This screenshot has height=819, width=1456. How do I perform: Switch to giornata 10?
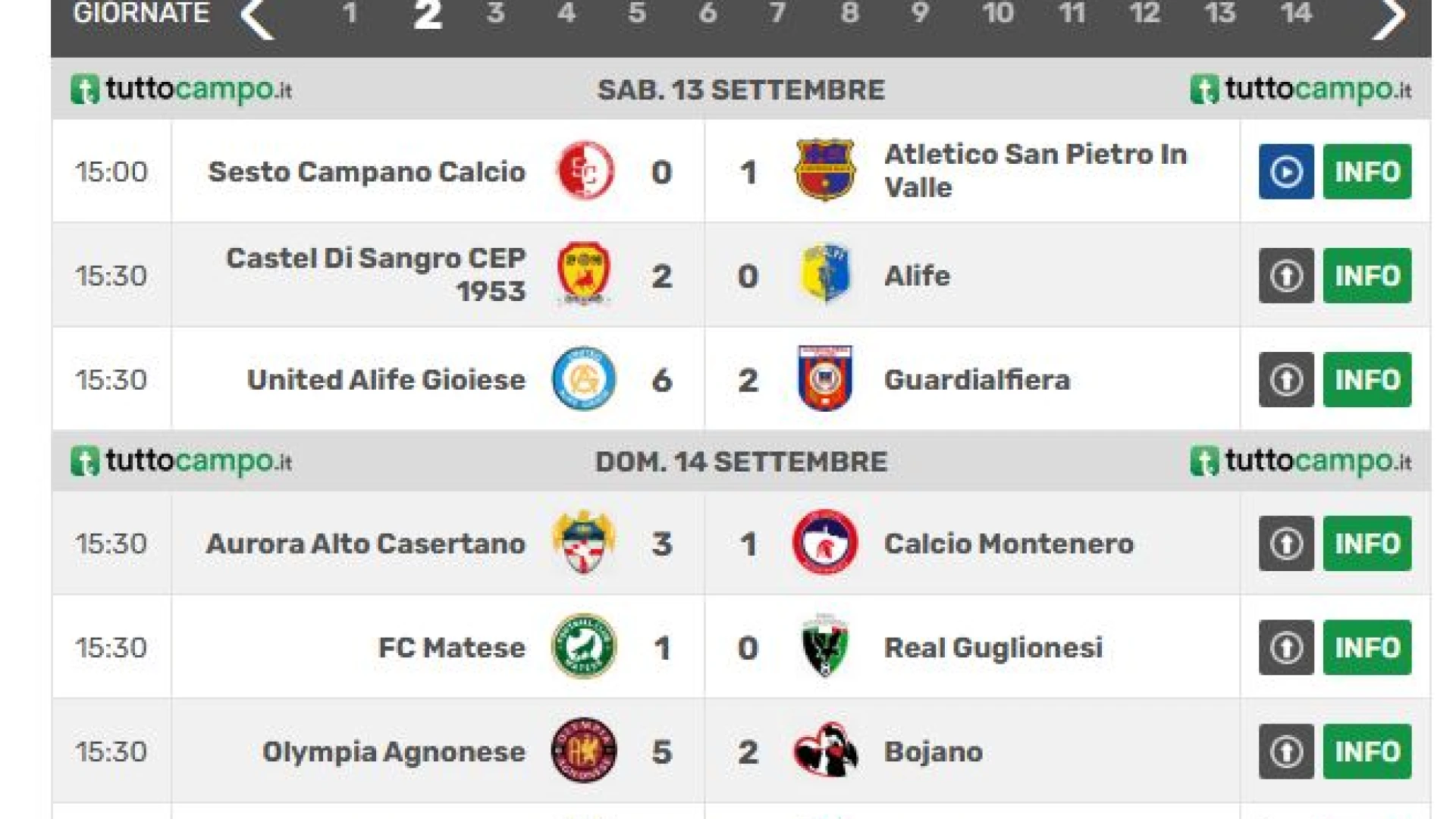pyautogui.click(x=998, y=14)
